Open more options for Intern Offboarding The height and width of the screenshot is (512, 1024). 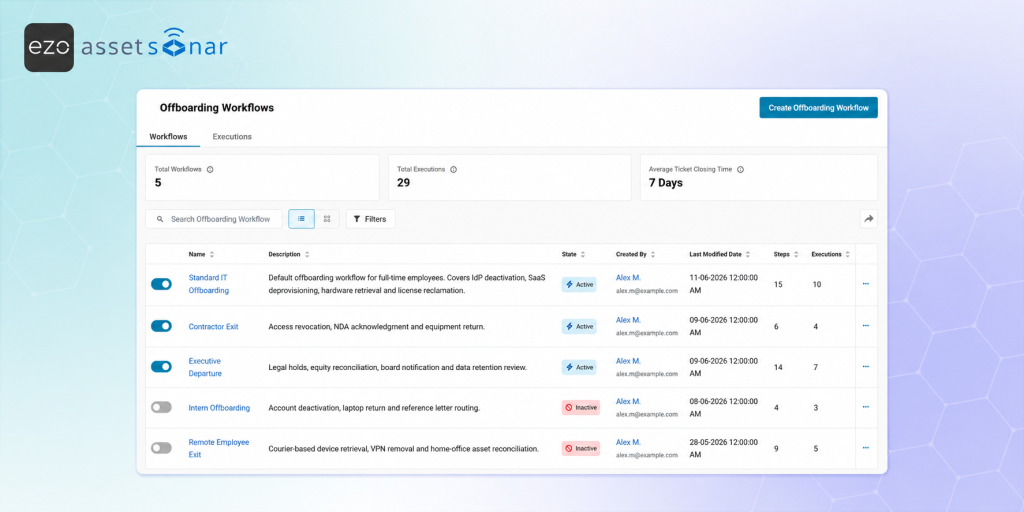(865, 407)
